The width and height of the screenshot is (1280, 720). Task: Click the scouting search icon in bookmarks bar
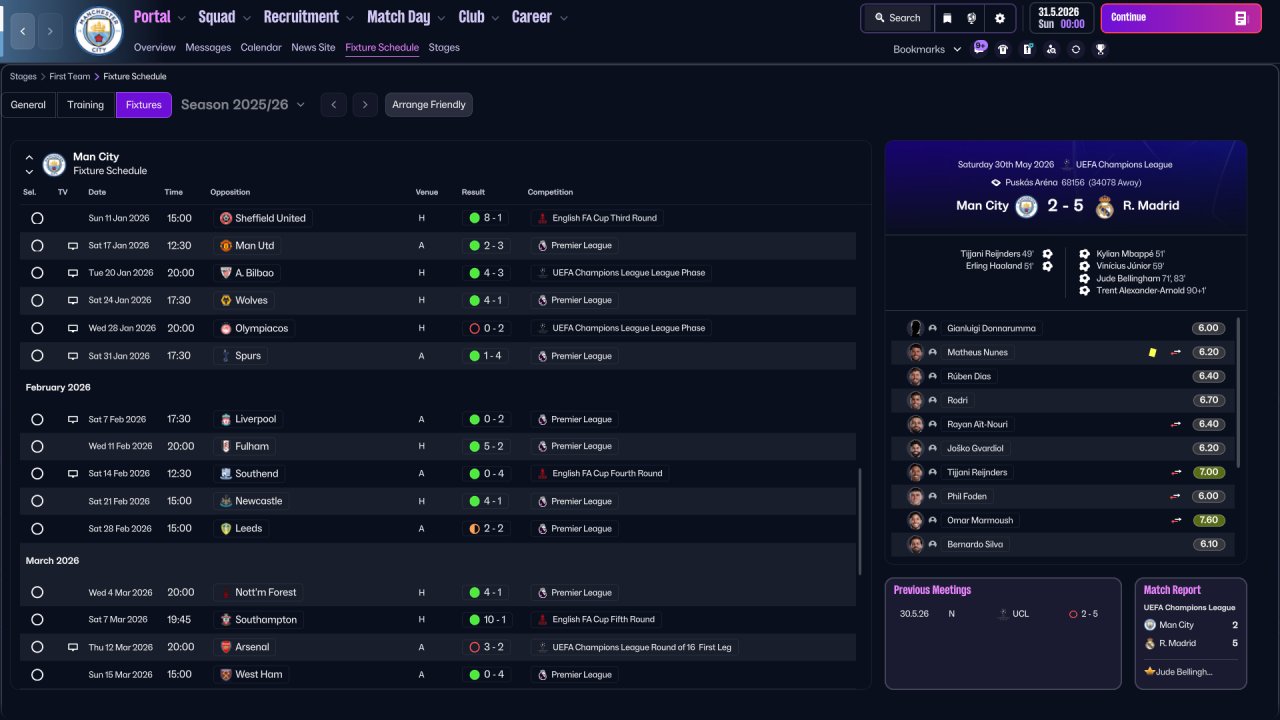(x=1051, y=49)
